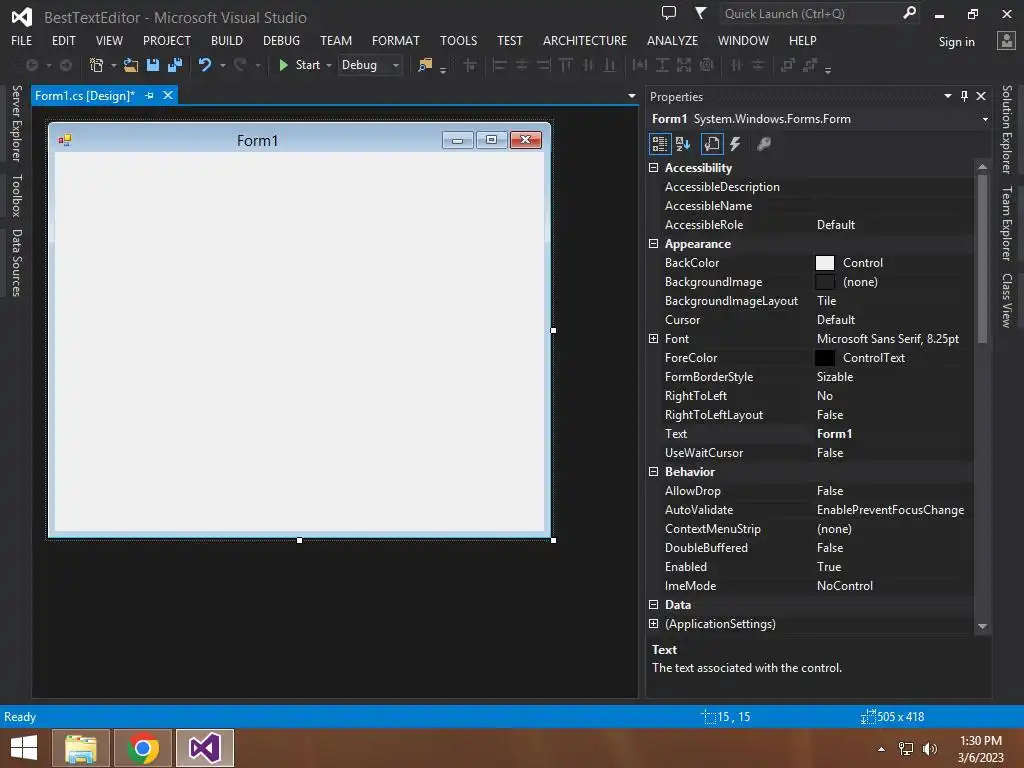1024x768 pixels.
Task: Sort Properties alphabetically
Action: [683, 144]
